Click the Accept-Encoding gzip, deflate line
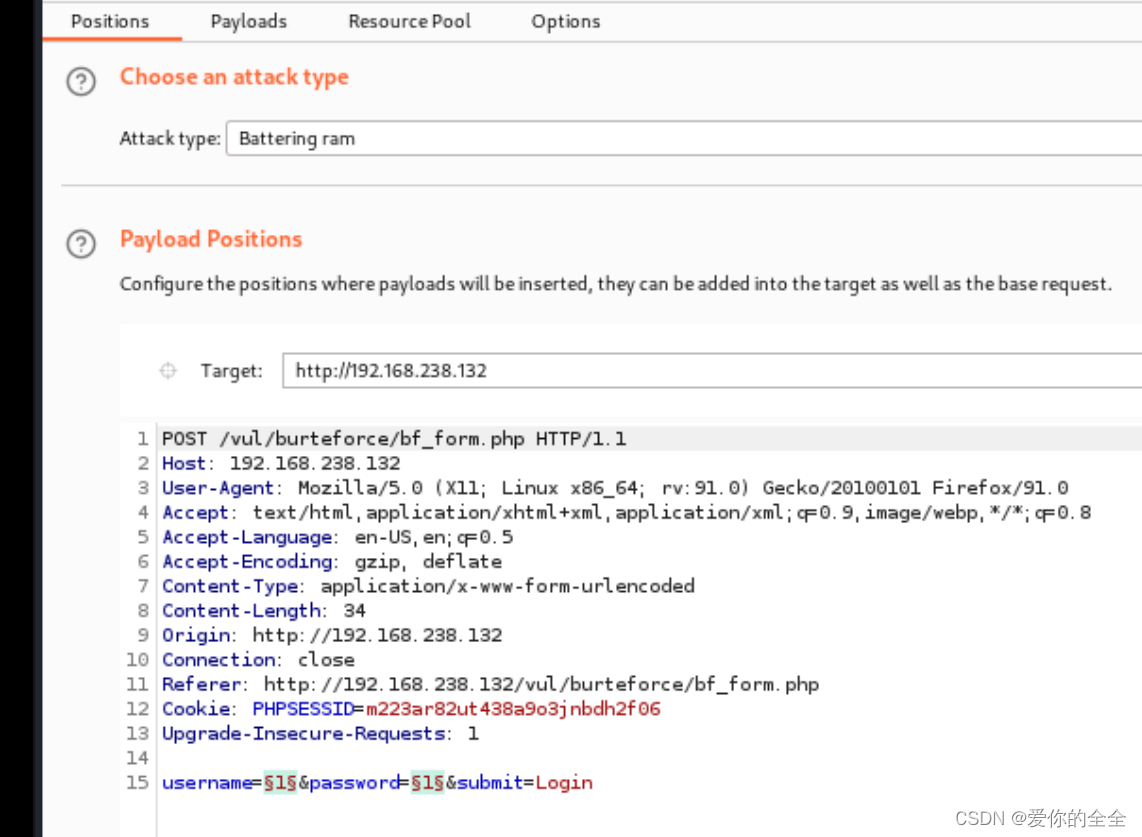The width and height of the screenshot is (1142, 837). pos(331,562)
